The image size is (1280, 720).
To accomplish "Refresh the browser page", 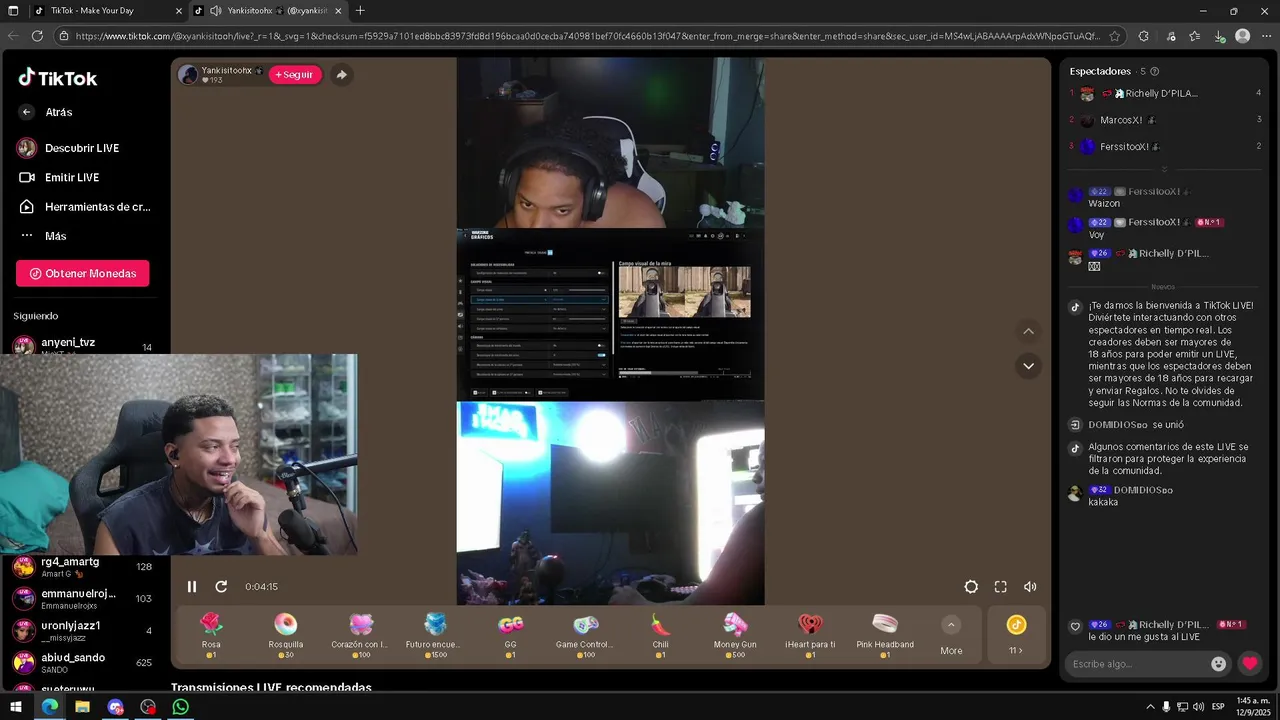I will [x=37, y=36].
